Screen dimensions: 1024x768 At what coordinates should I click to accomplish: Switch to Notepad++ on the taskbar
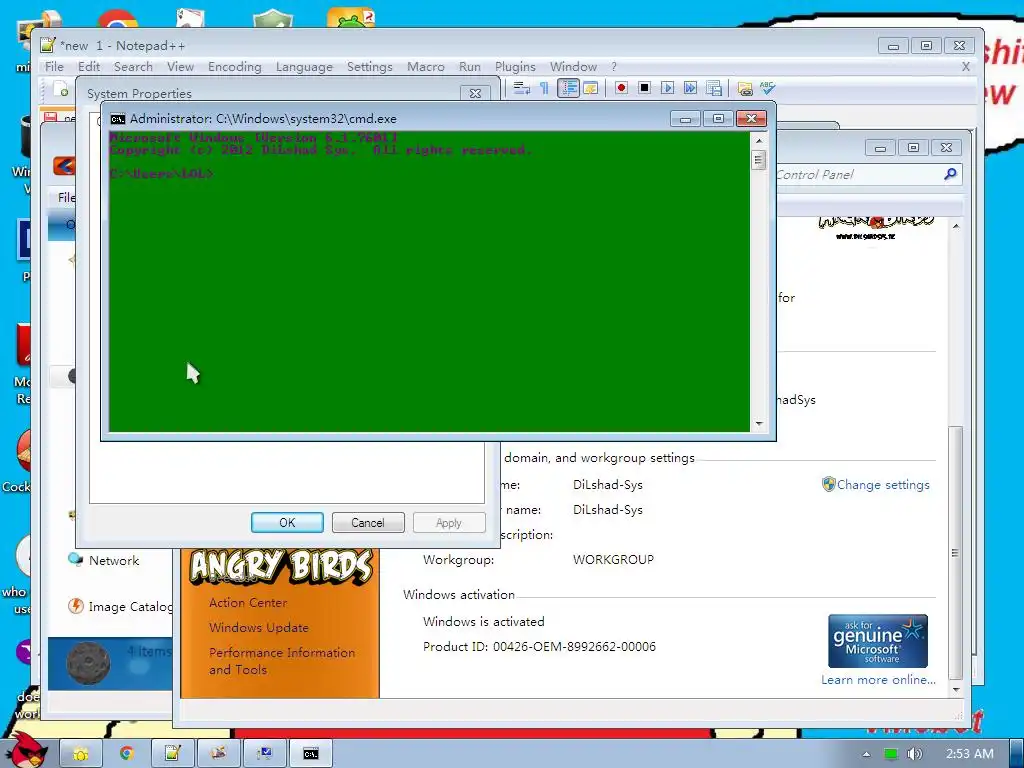coord(172,754)
